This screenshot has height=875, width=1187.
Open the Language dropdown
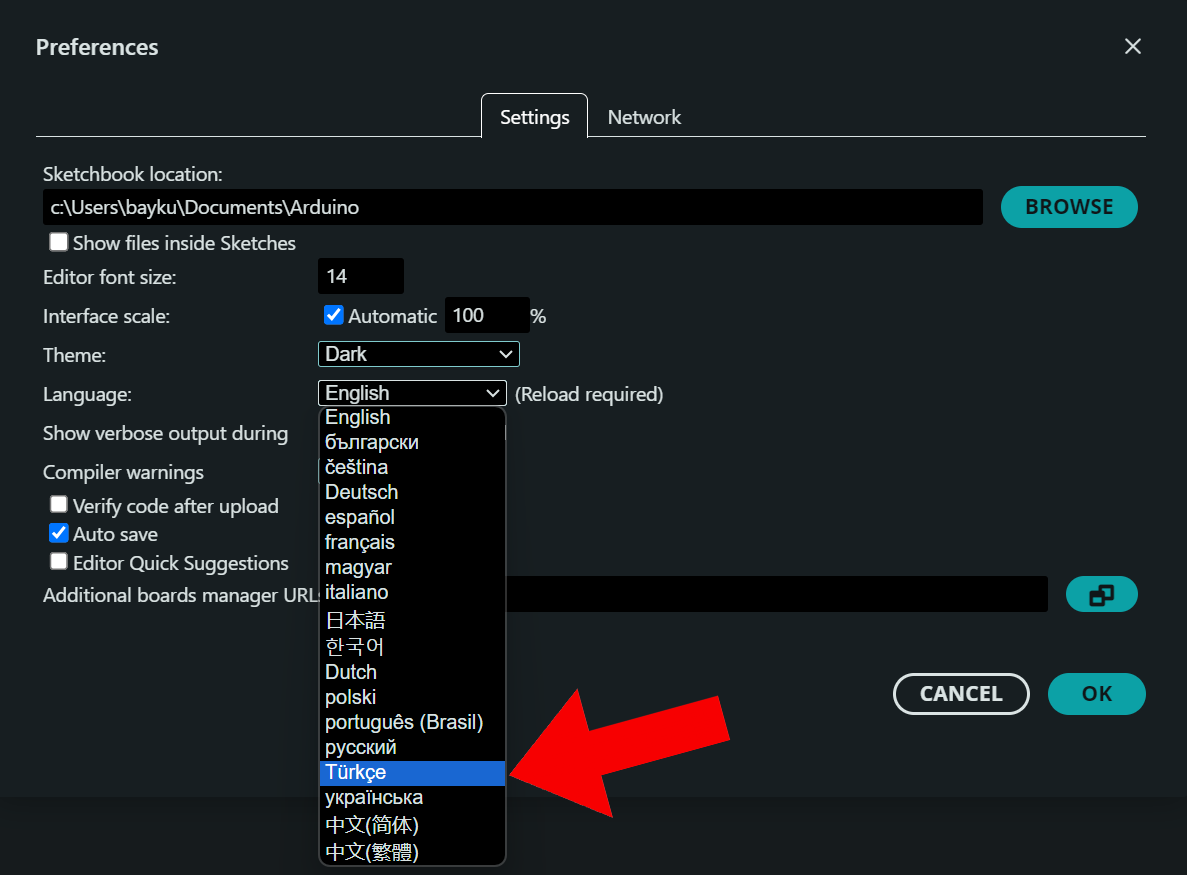pos(411,392)
